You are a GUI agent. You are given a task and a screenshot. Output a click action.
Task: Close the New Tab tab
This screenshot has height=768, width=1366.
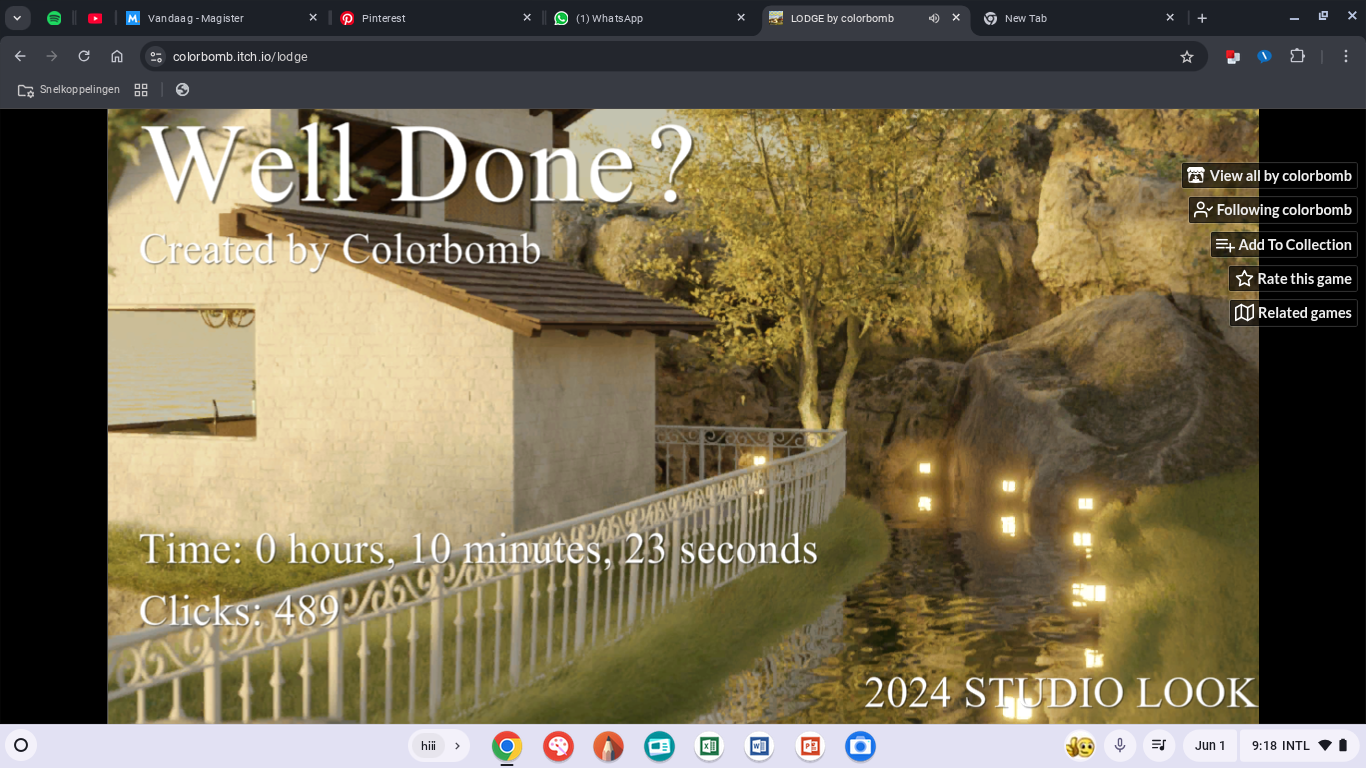point(1170,18)
